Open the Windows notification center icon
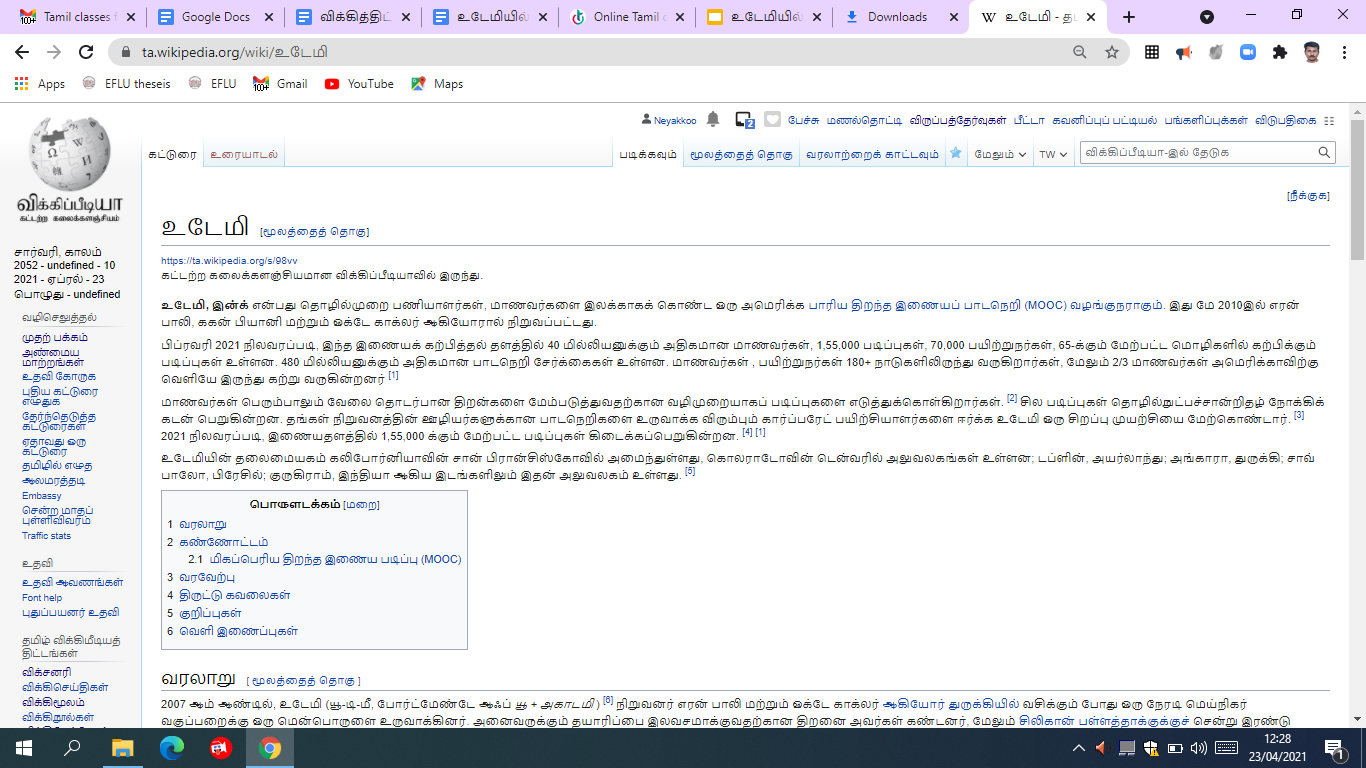This screenshot has width=1366, height=768. (1334, 747)
